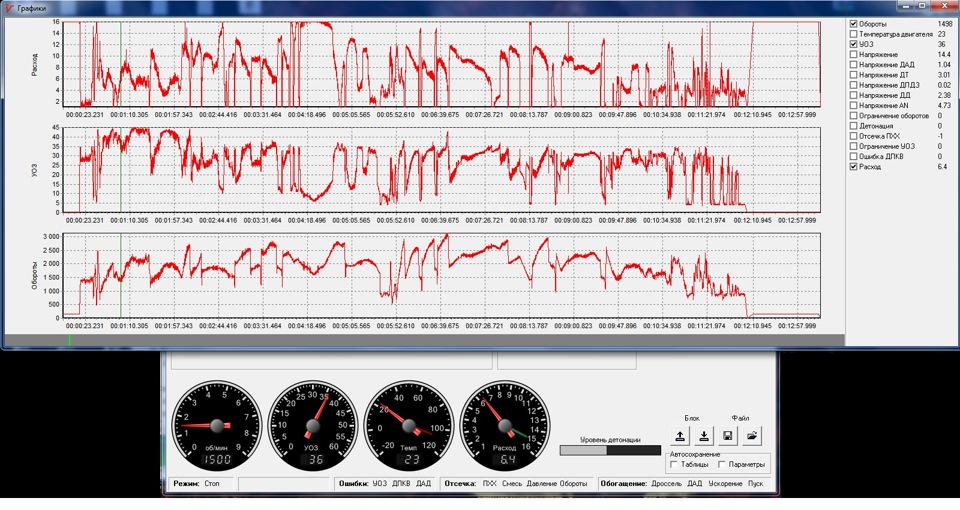This screenshot has height=510, width=960.
Task: Enable the Напряжение ДТ checkbox
Action: 853,75
